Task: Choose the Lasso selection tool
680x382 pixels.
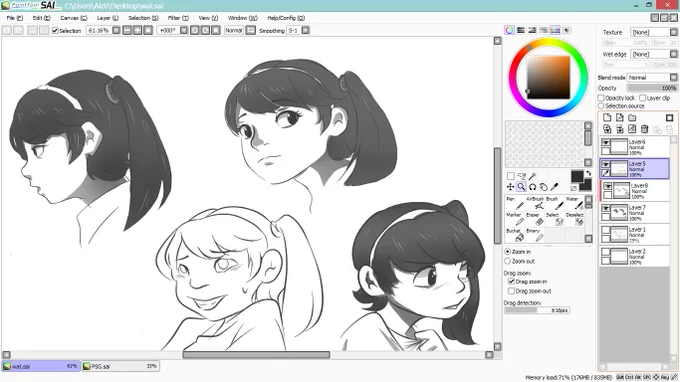Action: click(521, 176)
